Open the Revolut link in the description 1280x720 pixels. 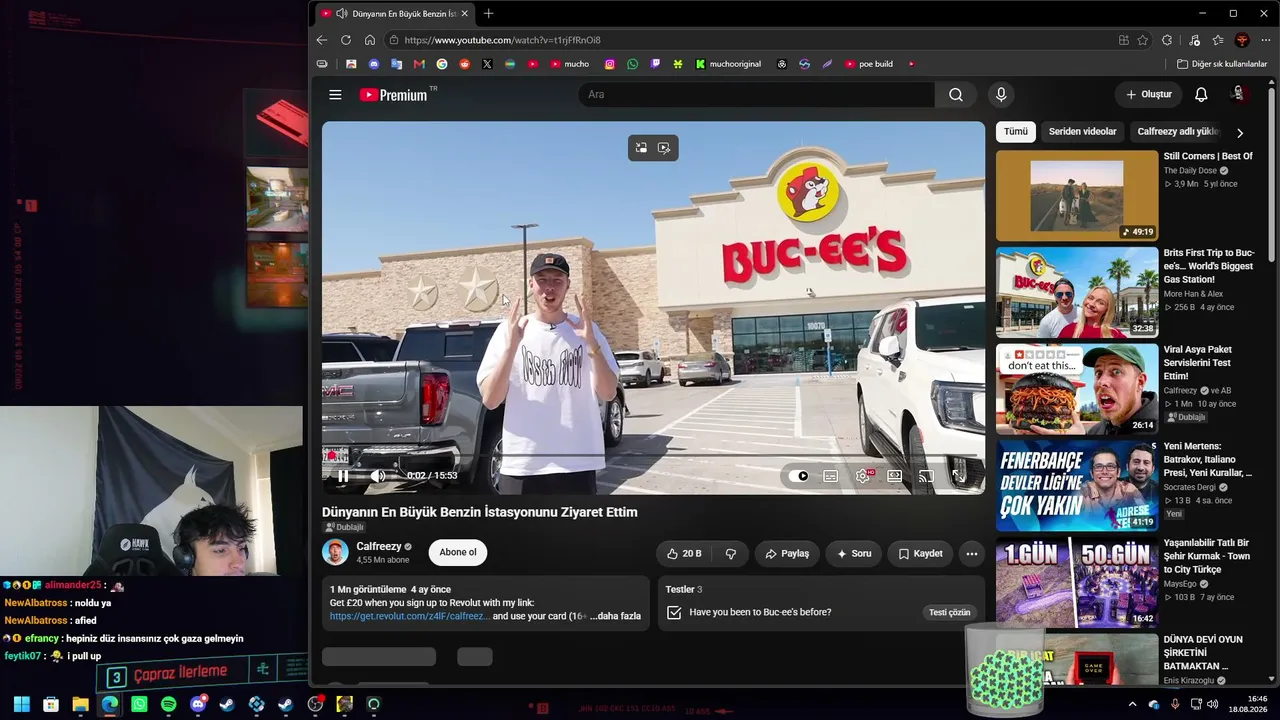410,616
